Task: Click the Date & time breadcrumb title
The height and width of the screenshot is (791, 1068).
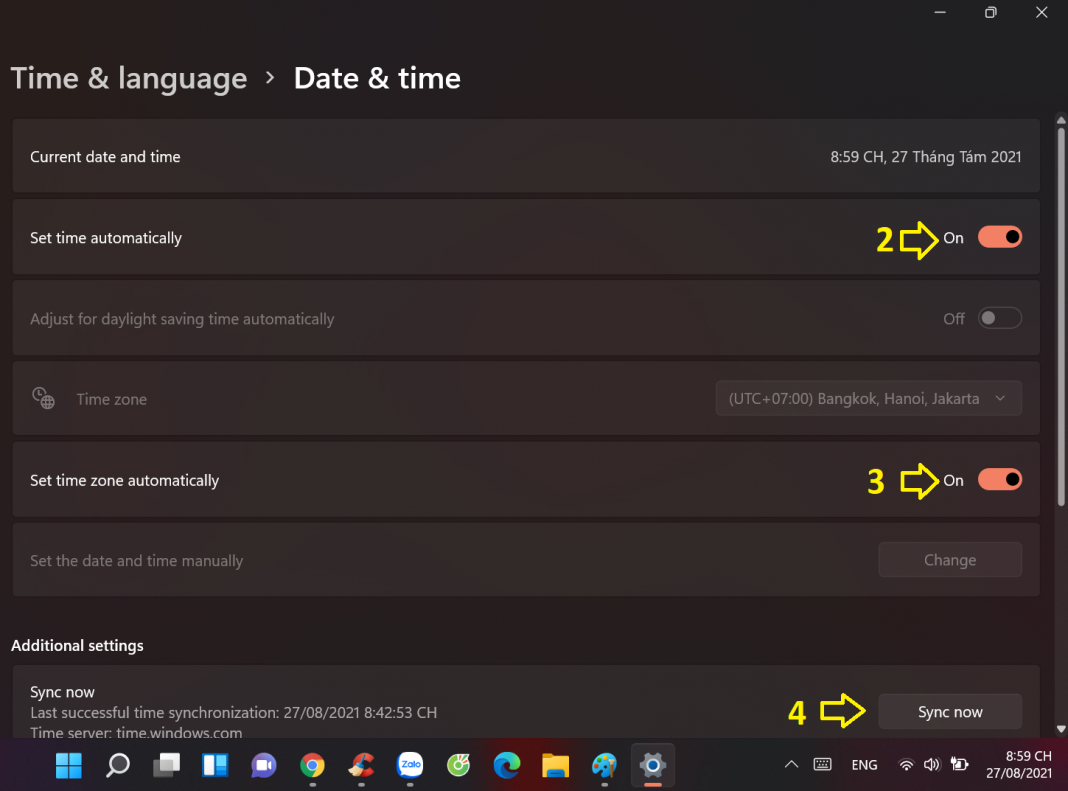Action: (377, 78)
